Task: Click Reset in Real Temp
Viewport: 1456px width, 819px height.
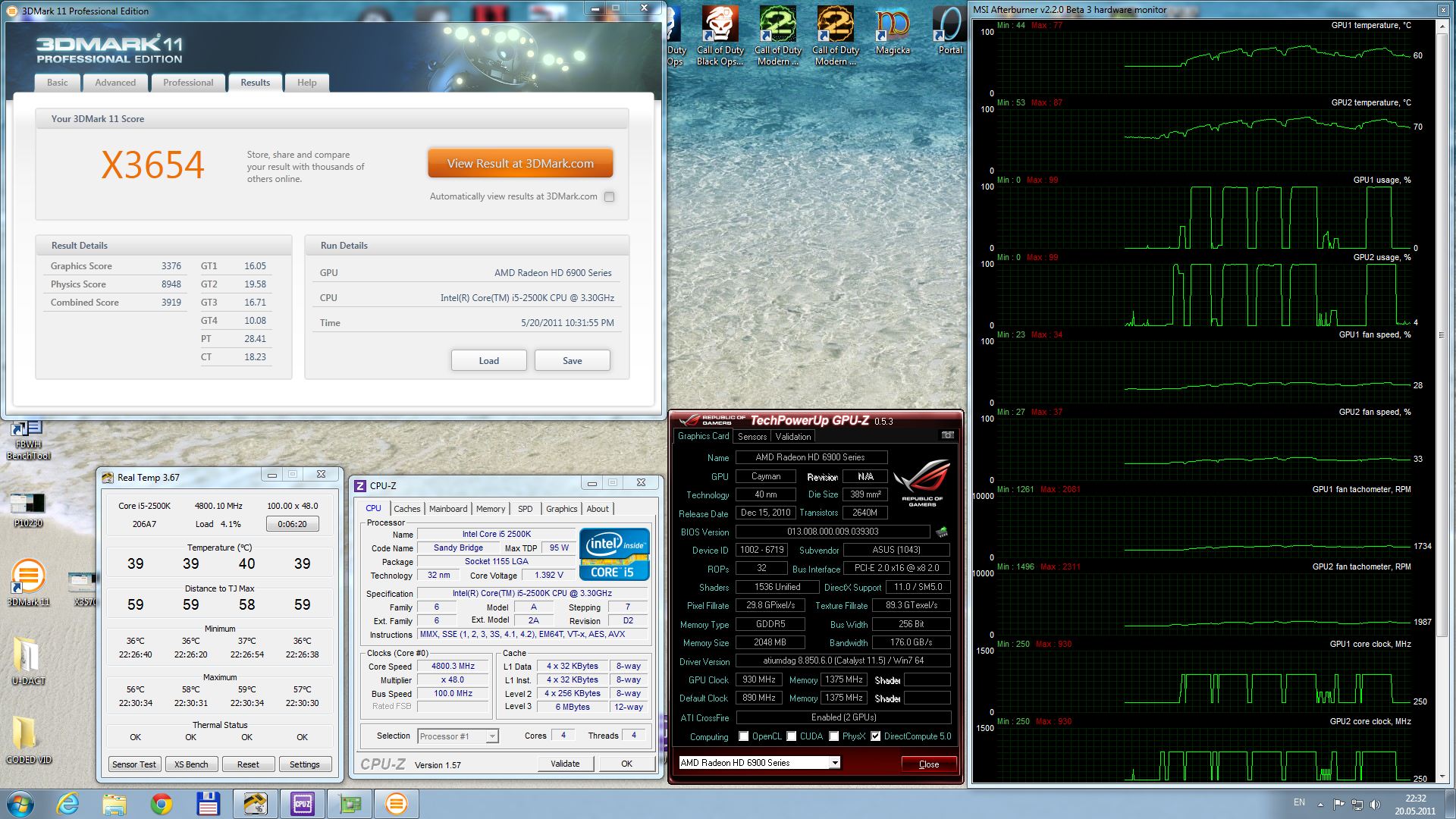Action: pos(248,764)
